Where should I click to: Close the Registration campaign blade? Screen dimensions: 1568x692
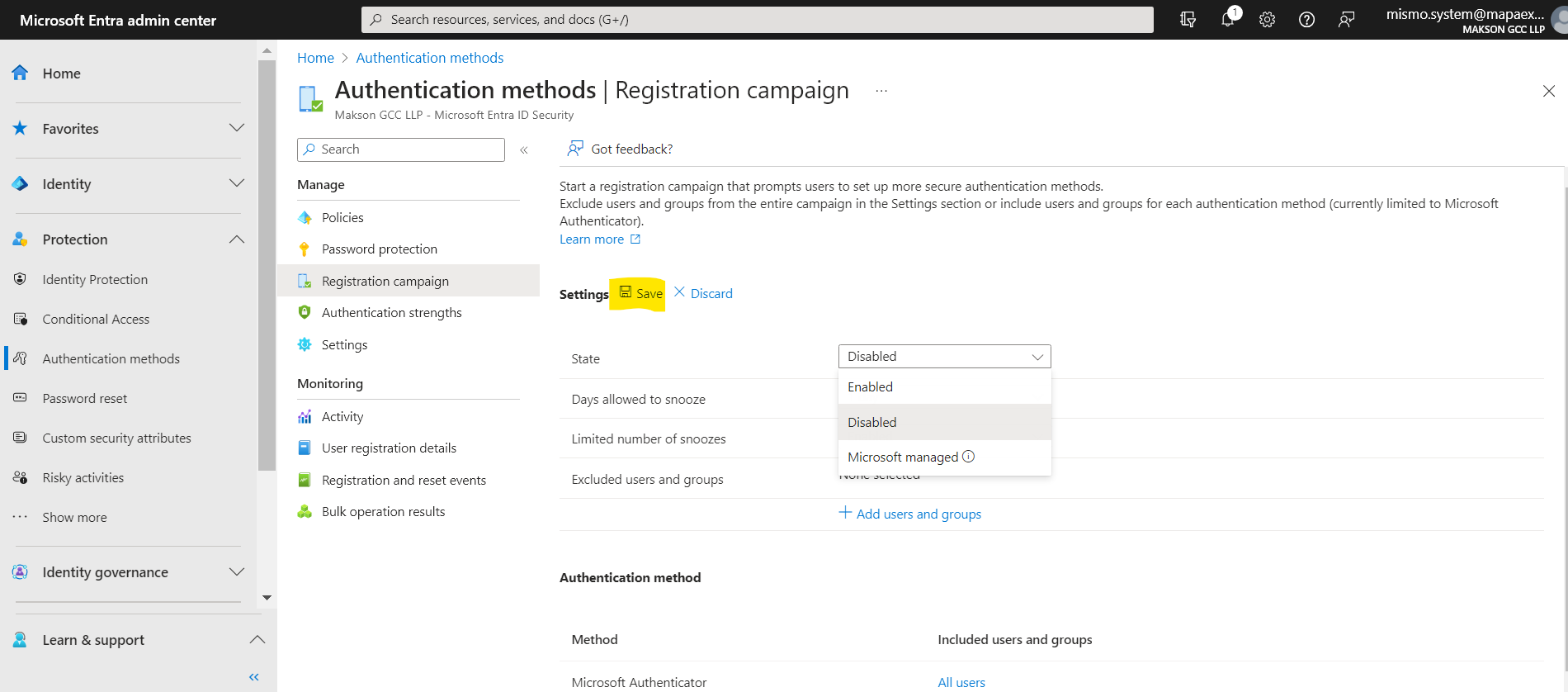(1549, 91)
